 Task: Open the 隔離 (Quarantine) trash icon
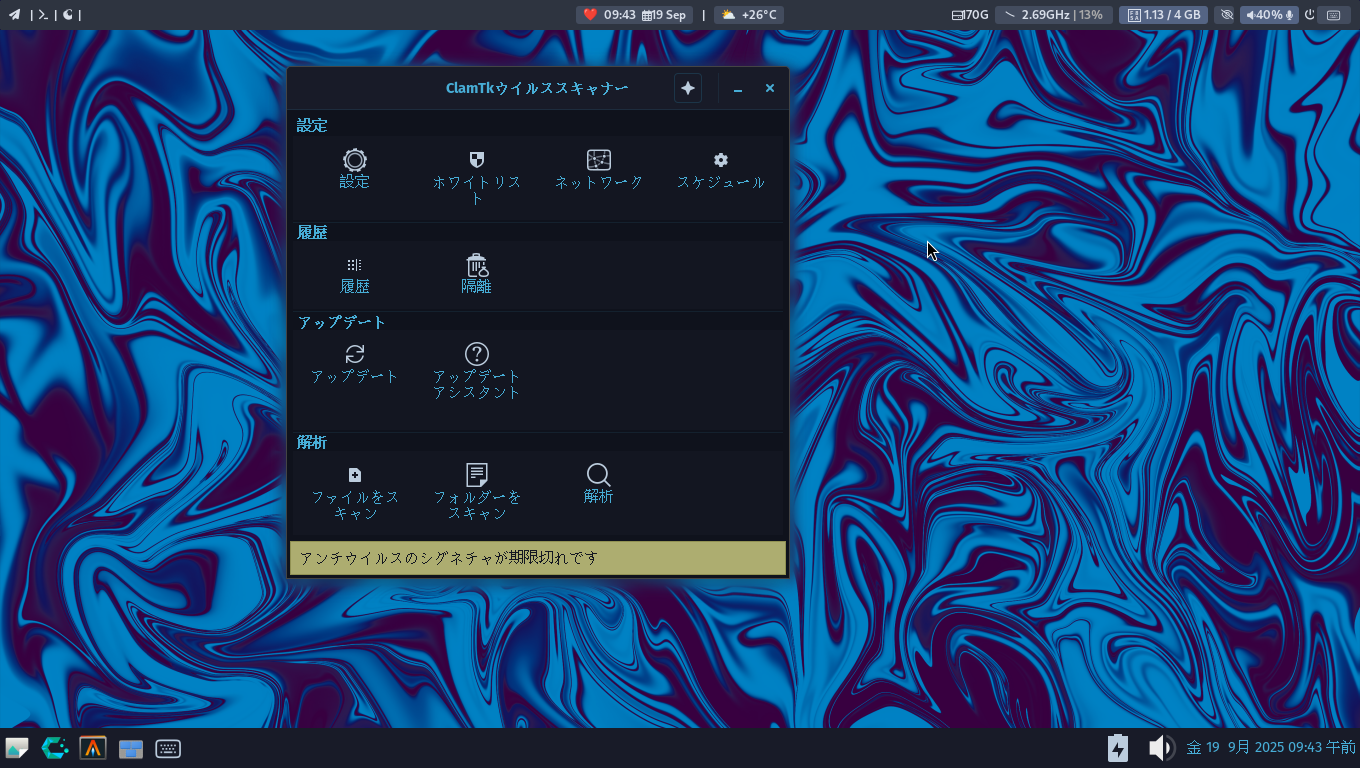coord(477,265)
